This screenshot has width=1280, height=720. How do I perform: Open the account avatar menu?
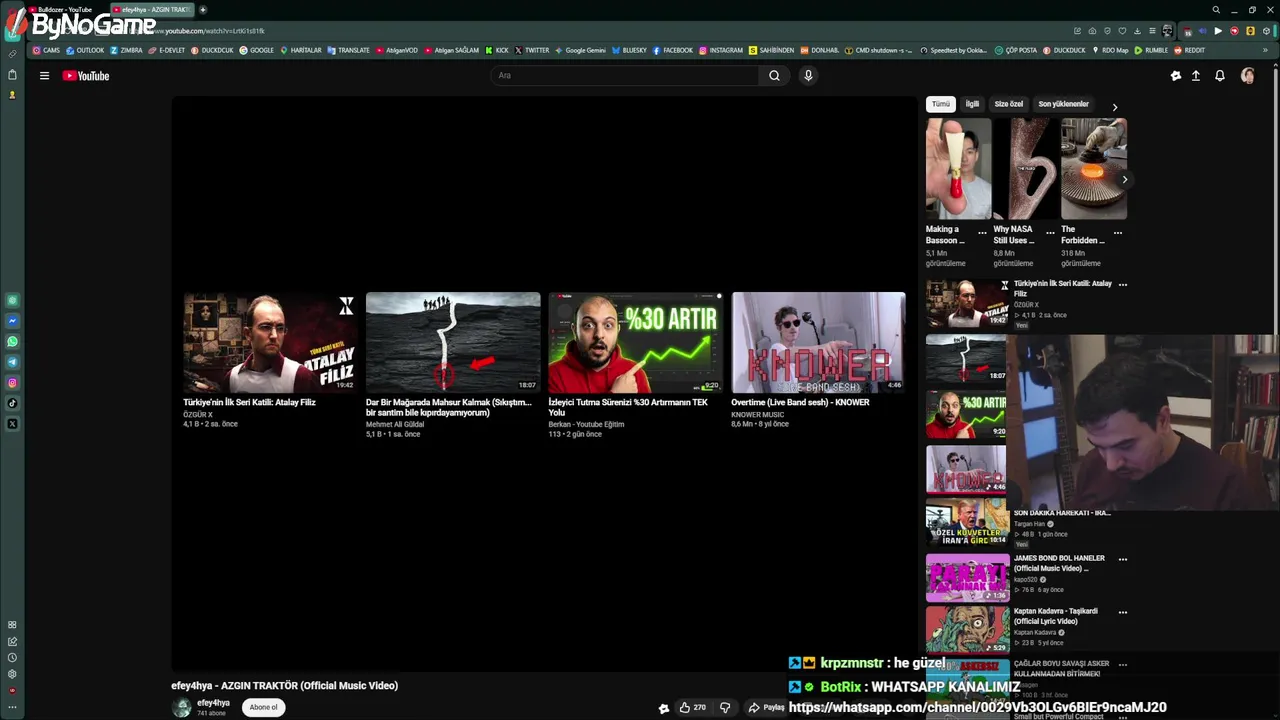(x=1247, y=76)
